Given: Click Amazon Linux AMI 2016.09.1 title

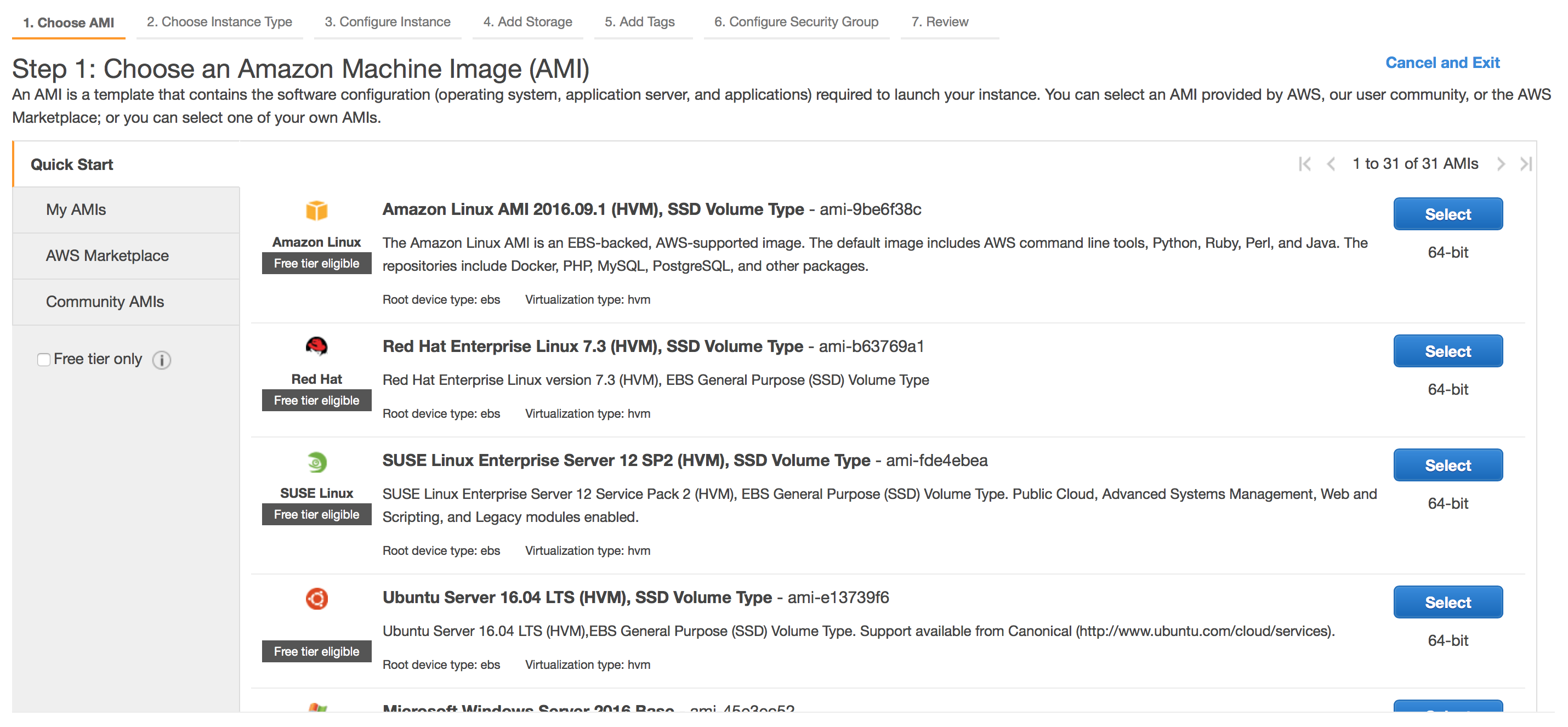Looking at the screenshot, I should click(x=593, y=209).
